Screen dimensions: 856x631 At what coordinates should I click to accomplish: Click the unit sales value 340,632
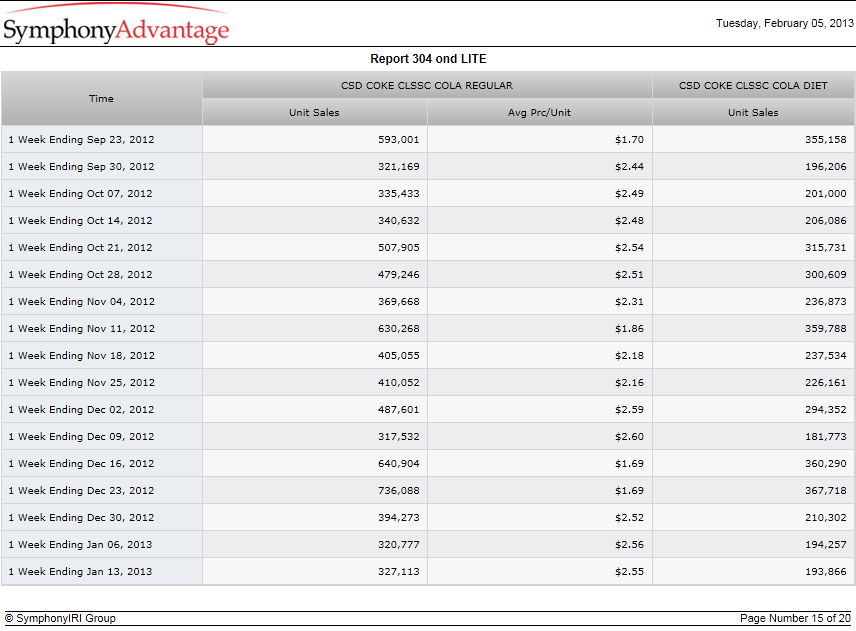[x=399, y=221]
